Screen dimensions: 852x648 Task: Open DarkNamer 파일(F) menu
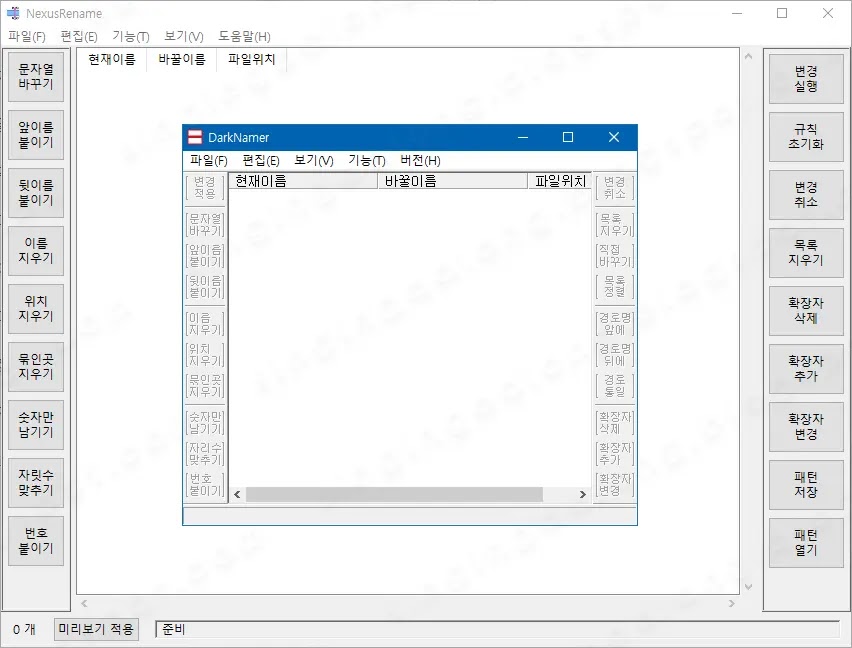(x=209, y=160)
